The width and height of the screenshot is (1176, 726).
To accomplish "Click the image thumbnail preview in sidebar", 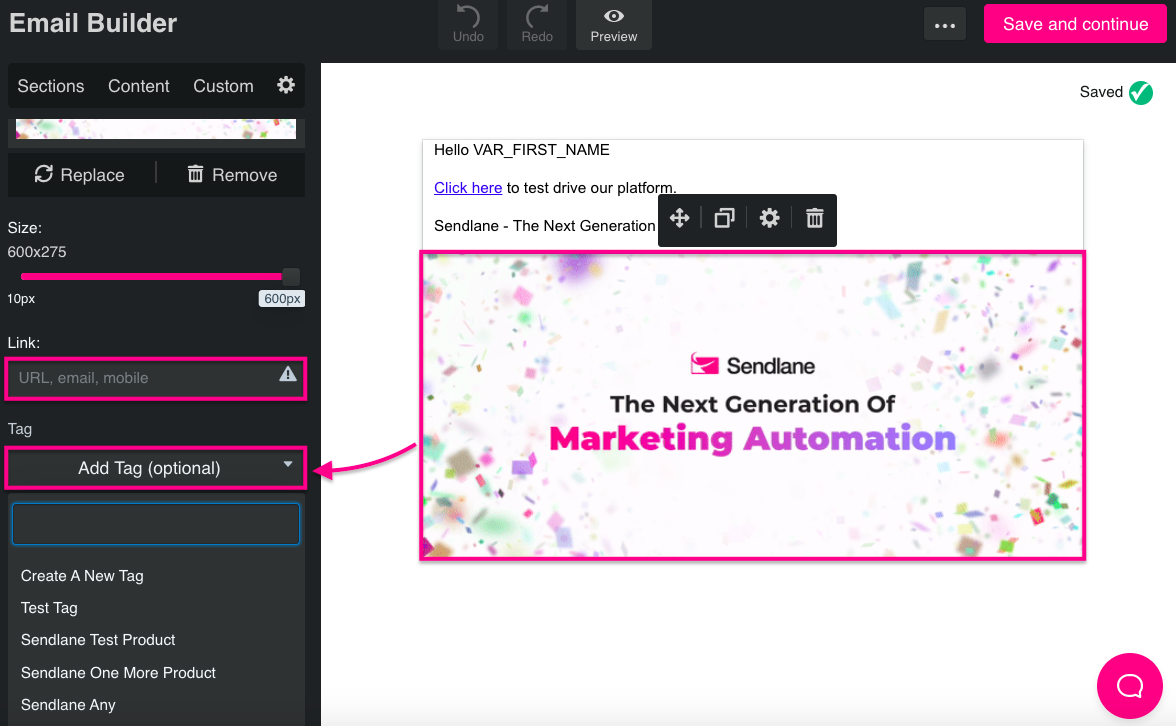I will 156,129.
